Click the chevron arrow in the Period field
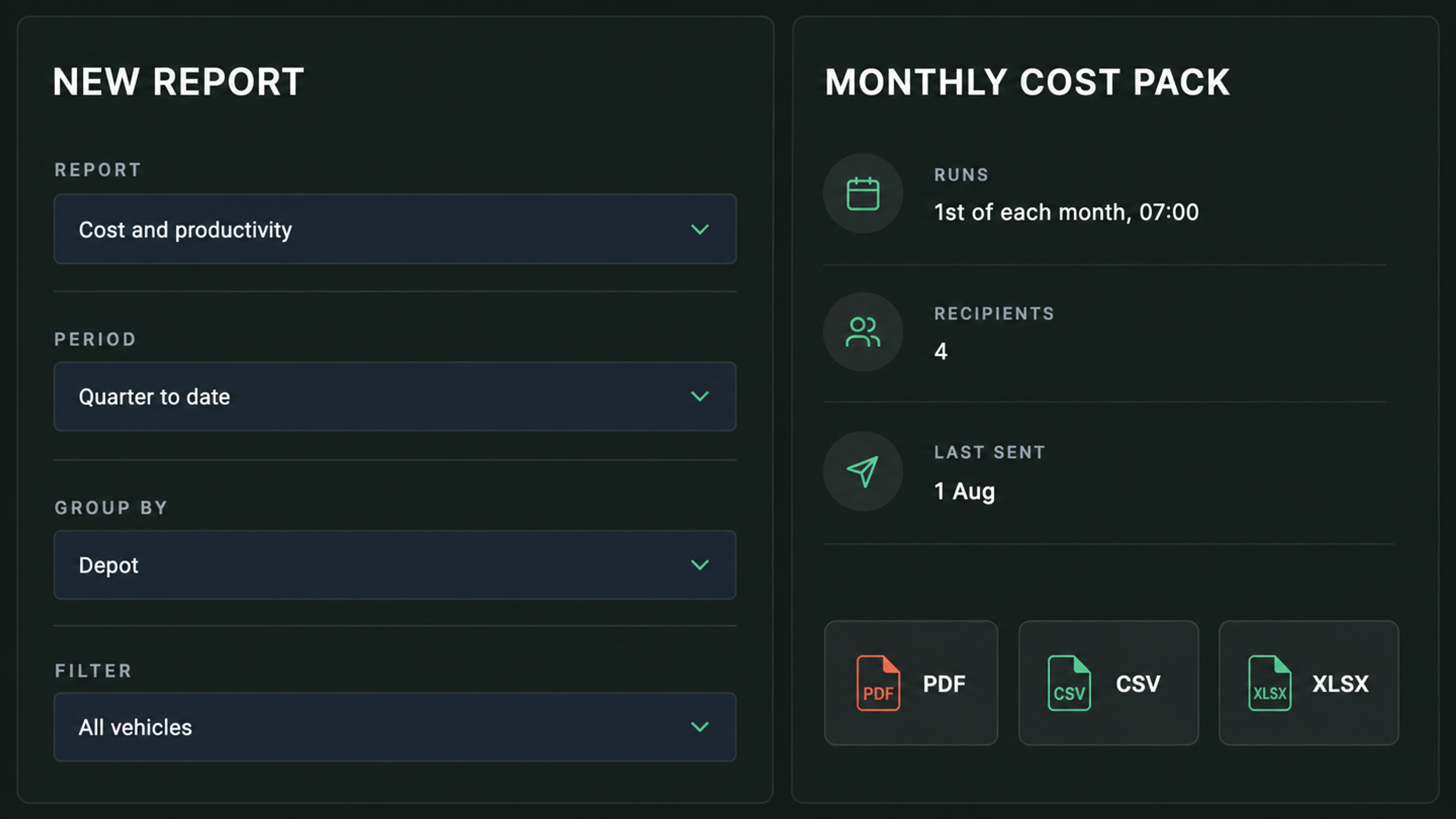Viewport: 1456px width, 819px height. pyautogui.click(x=700, y=396)
